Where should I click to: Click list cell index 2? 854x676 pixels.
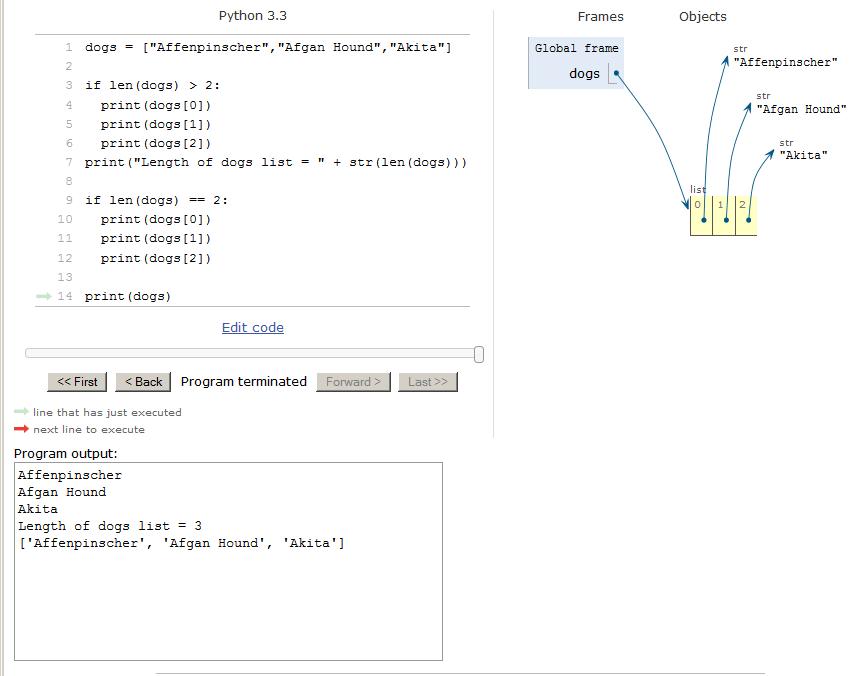[x=746, y=215]
